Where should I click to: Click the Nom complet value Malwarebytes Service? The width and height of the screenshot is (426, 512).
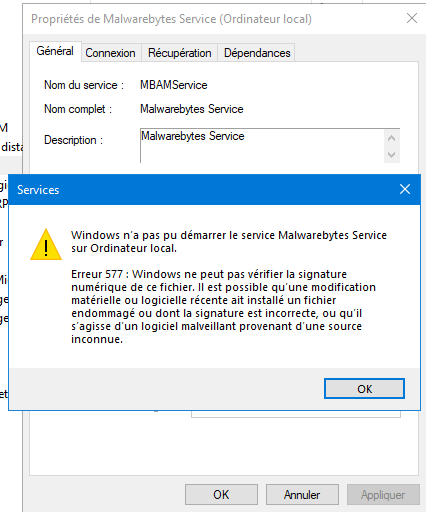192,109
